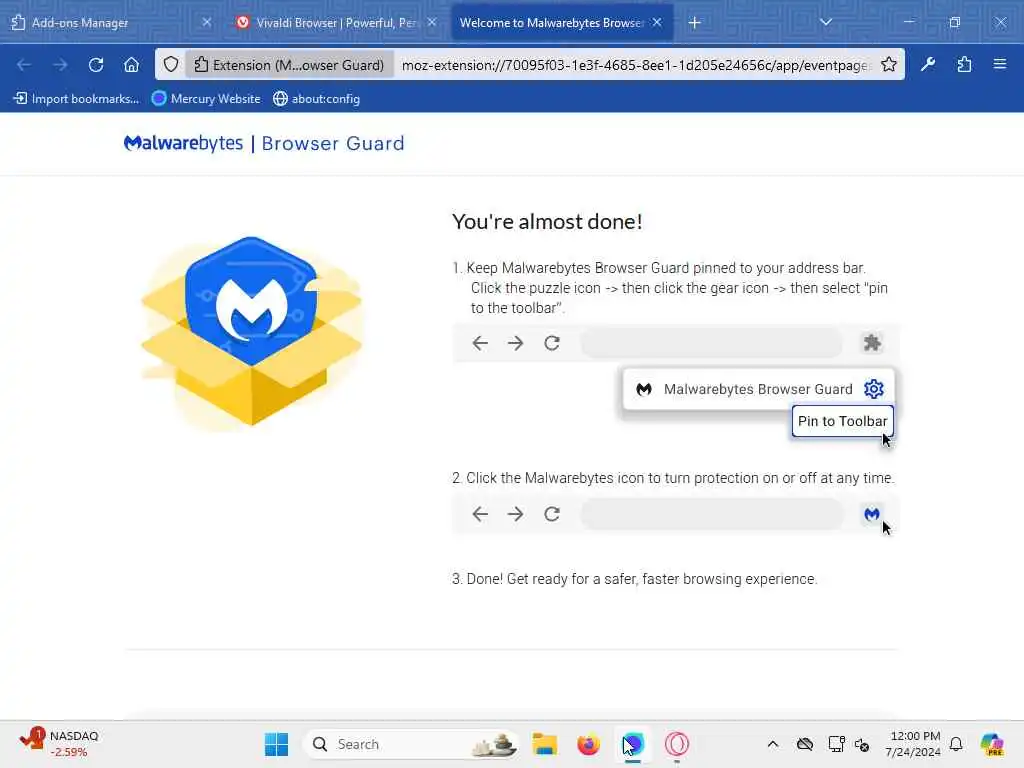Screen dimensions: 1024x768
Task: Open the notifications bell icon
Action: click(x=956, y=744)
